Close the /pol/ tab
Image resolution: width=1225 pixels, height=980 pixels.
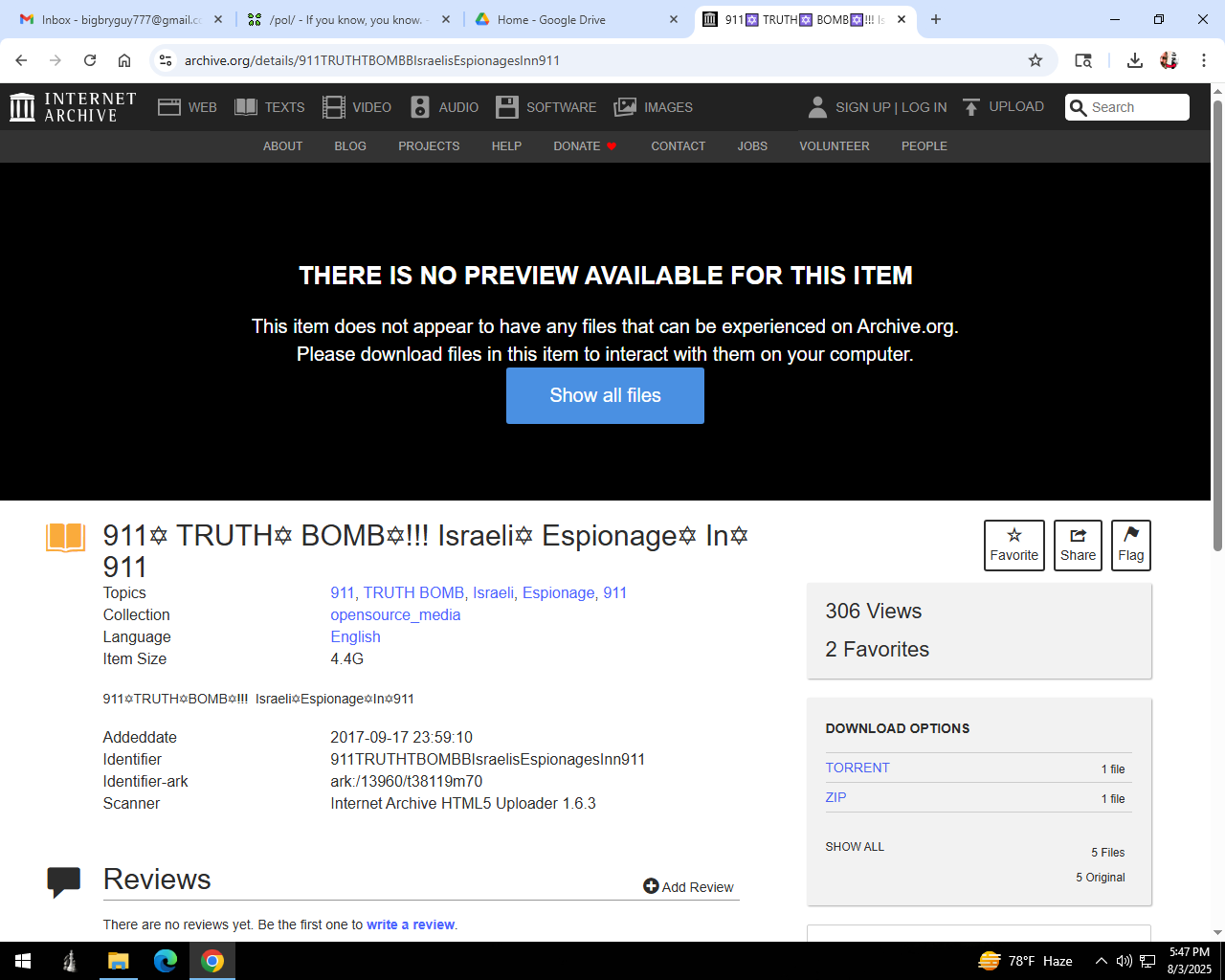point(446,19)
